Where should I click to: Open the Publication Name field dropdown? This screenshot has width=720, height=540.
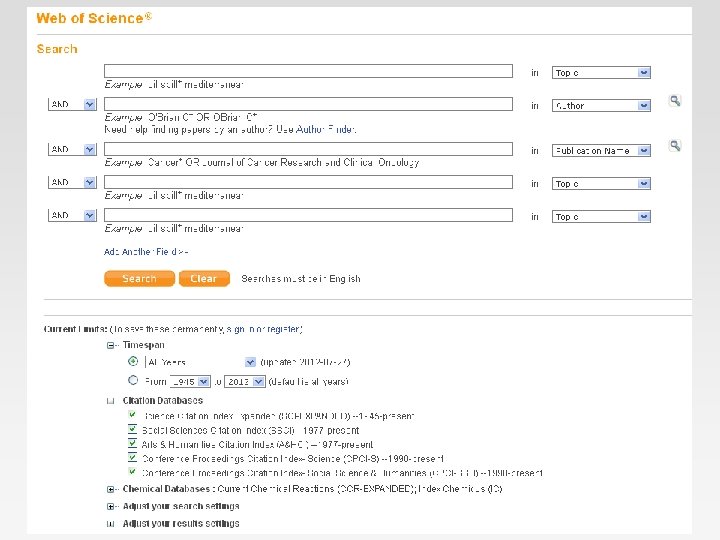(x=601, y=150)
